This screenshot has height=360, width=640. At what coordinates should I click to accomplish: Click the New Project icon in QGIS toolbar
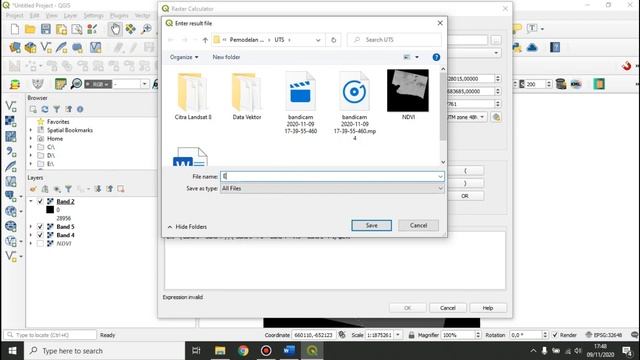[15, 29]
